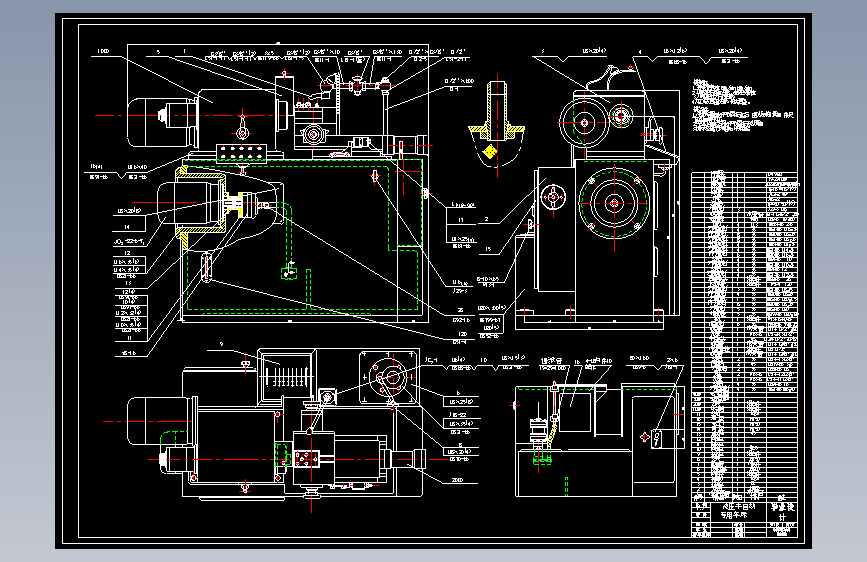Viewport: 867px width, 562px height.
Task: Pick the ten-hole terminal block in front view
Action: click(x=242, y=153)
